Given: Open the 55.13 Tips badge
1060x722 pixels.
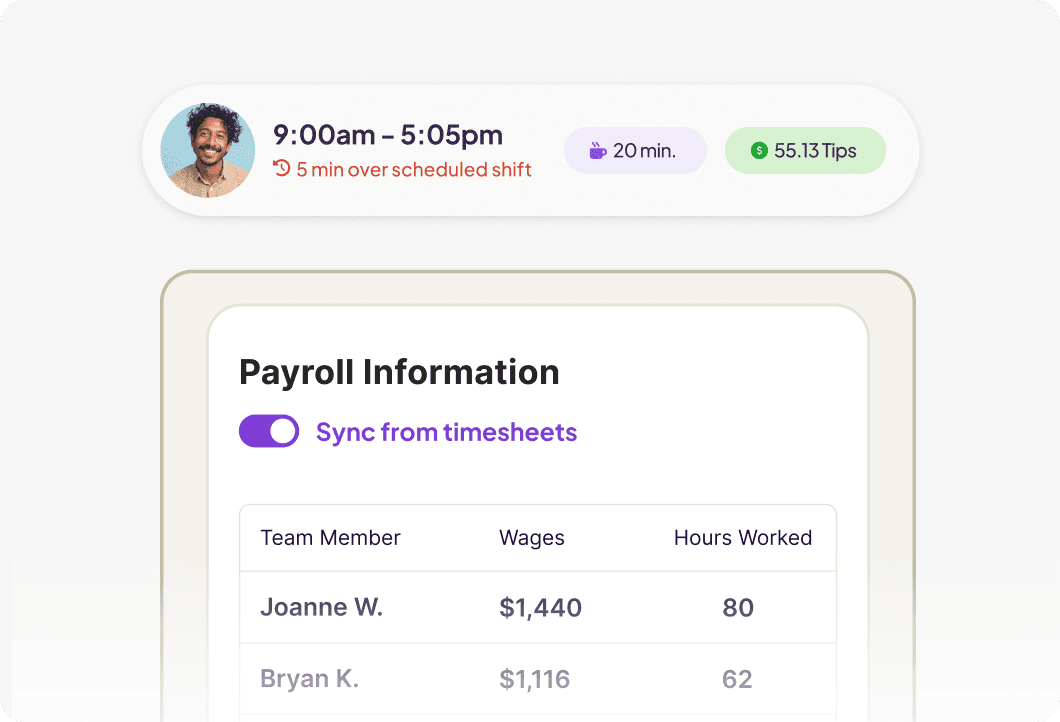Looking at the screenshot, I should (x=805, y=150).
